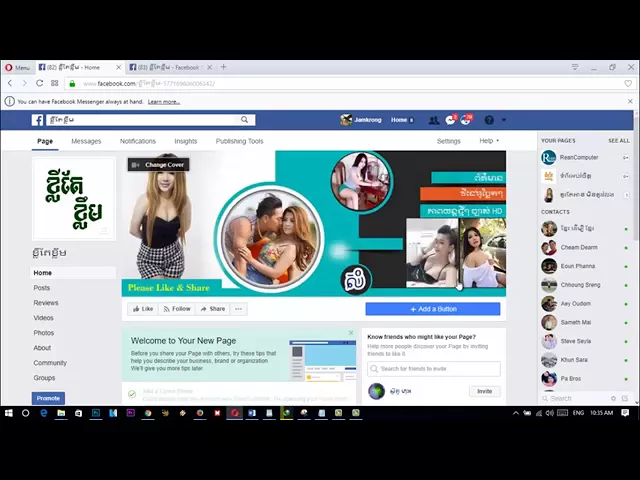Open chat with Steve Seyla

[x=585, y=341]
